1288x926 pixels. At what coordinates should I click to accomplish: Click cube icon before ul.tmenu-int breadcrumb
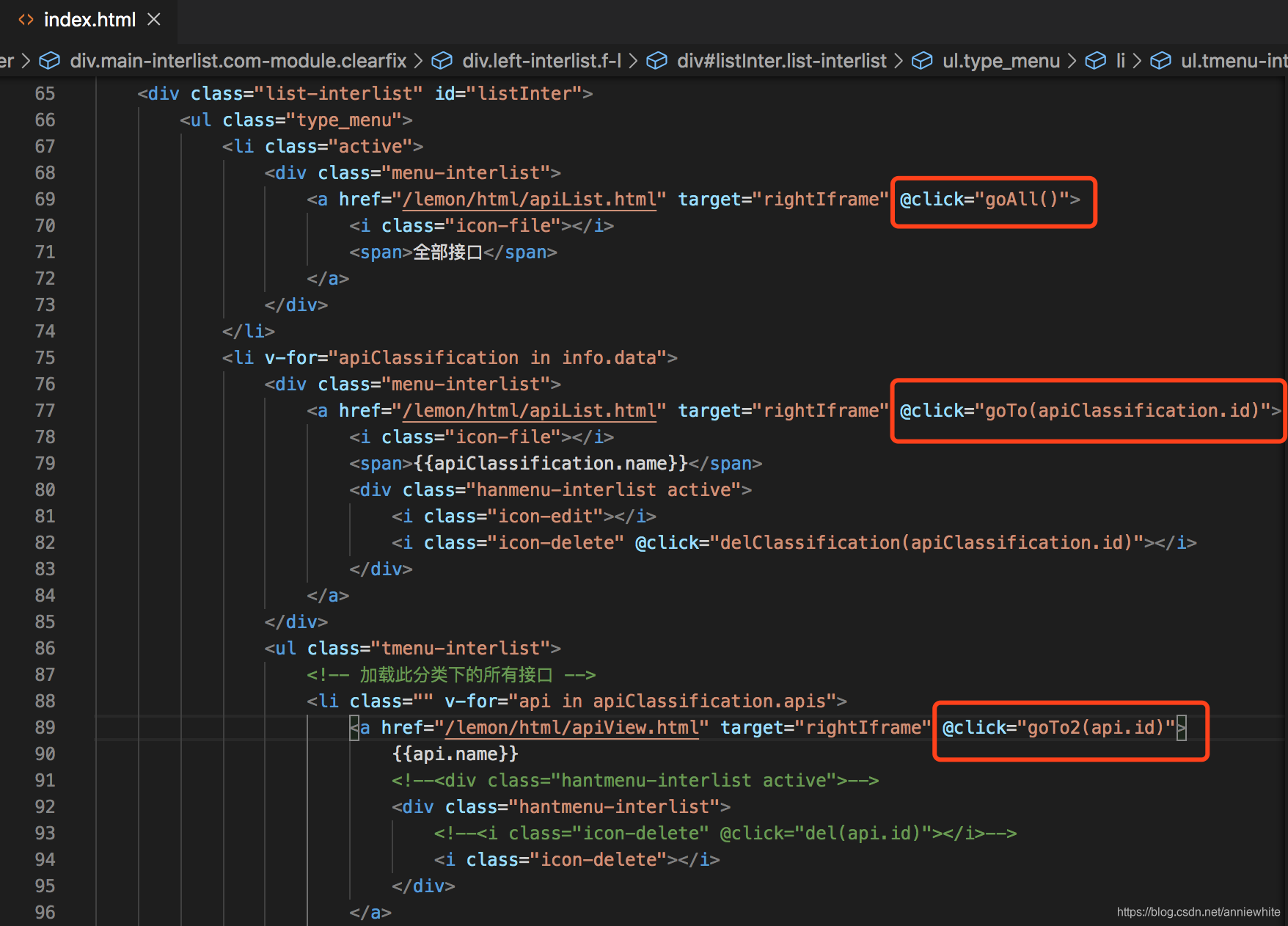(1160, 60)
